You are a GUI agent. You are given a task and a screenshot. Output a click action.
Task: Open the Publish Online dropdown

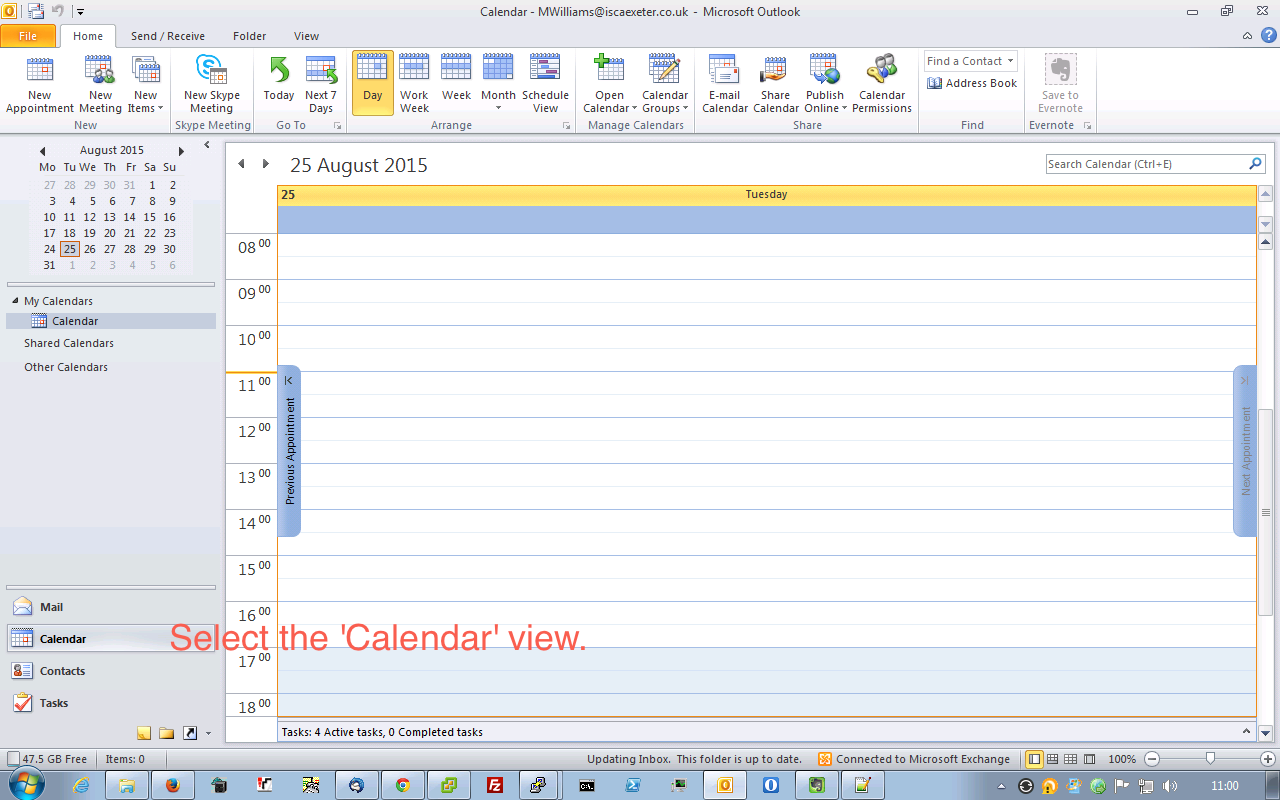(826, 84)
